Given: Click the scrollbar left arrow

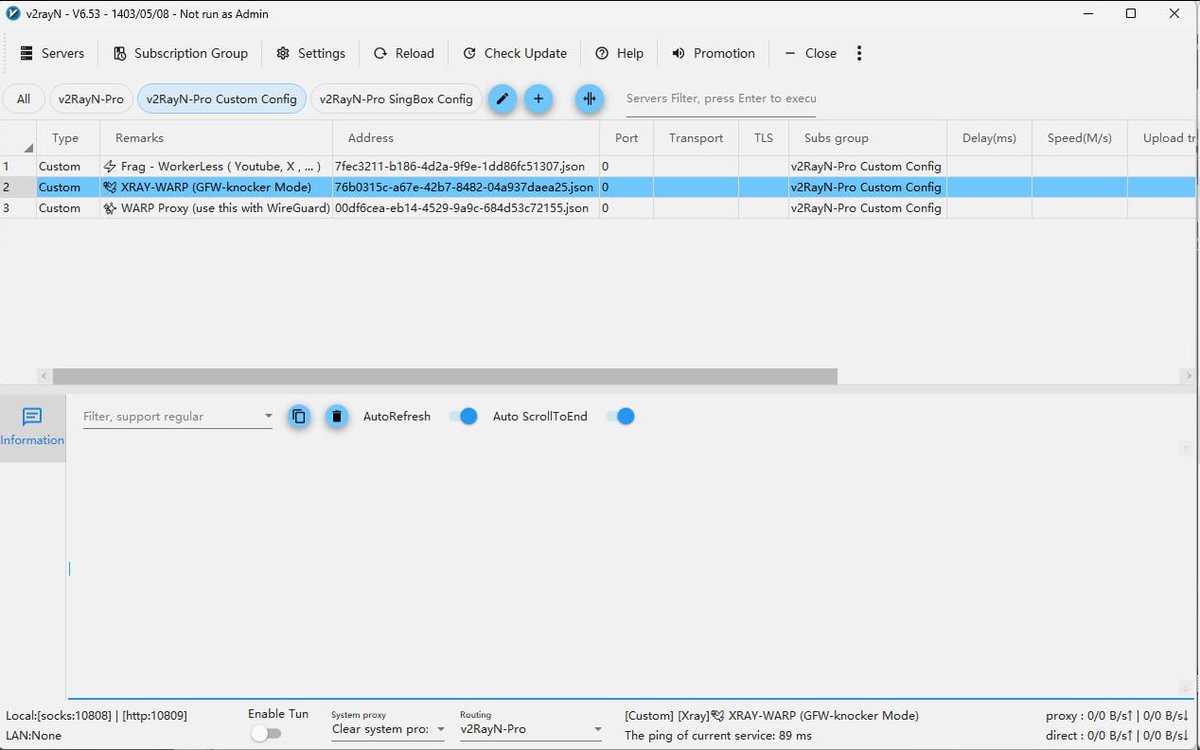Looking at the screenshot, I should tap(43, 376).
